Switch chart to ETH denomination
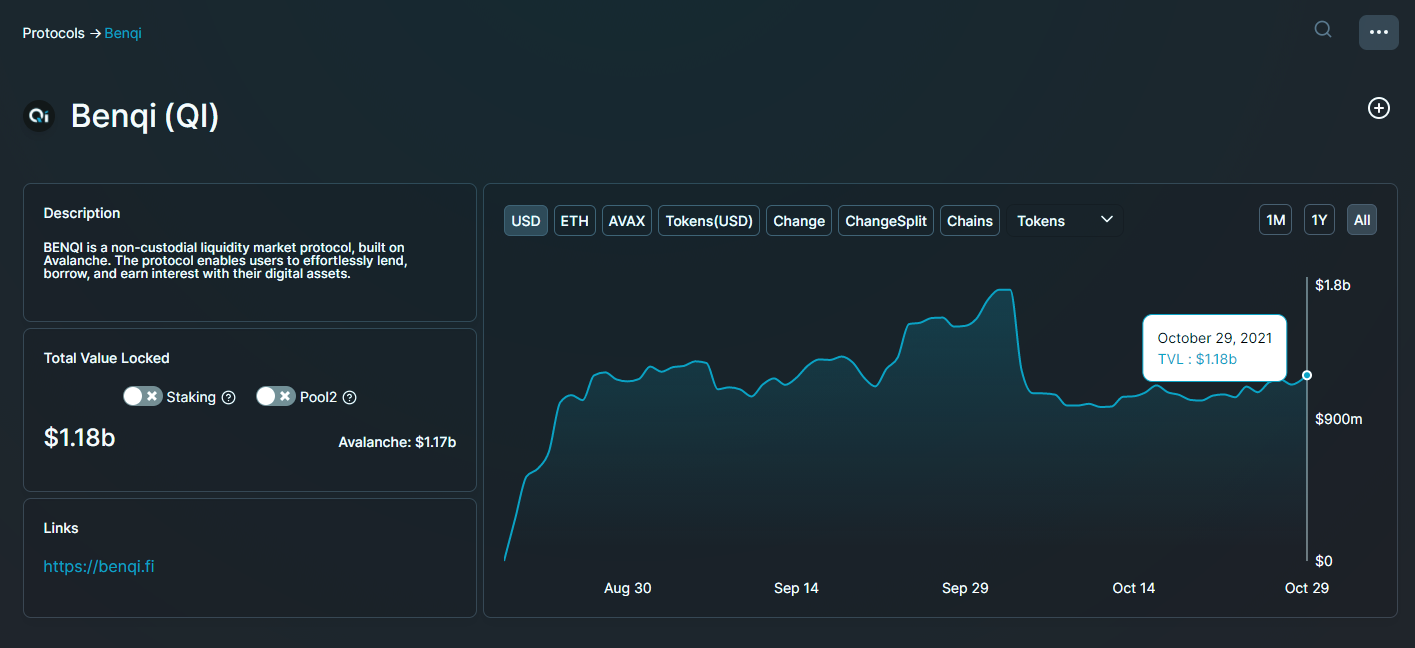The height and width of the screenshot is (648, 1415). [574, 221]
